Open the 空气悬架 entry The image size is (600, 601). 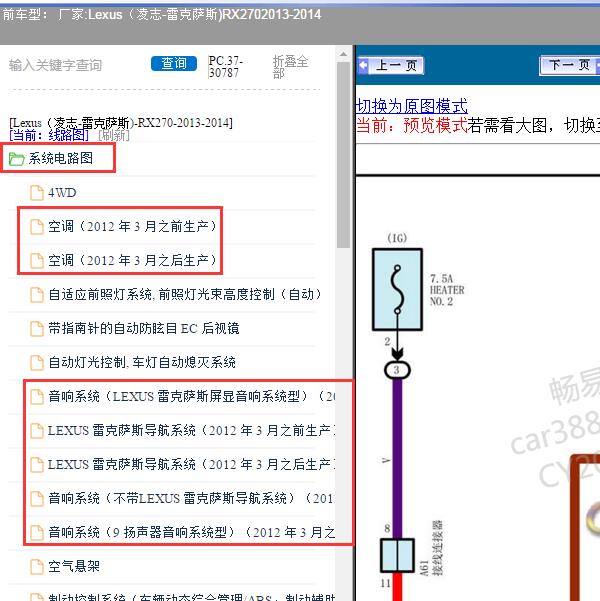click(74, 566)
